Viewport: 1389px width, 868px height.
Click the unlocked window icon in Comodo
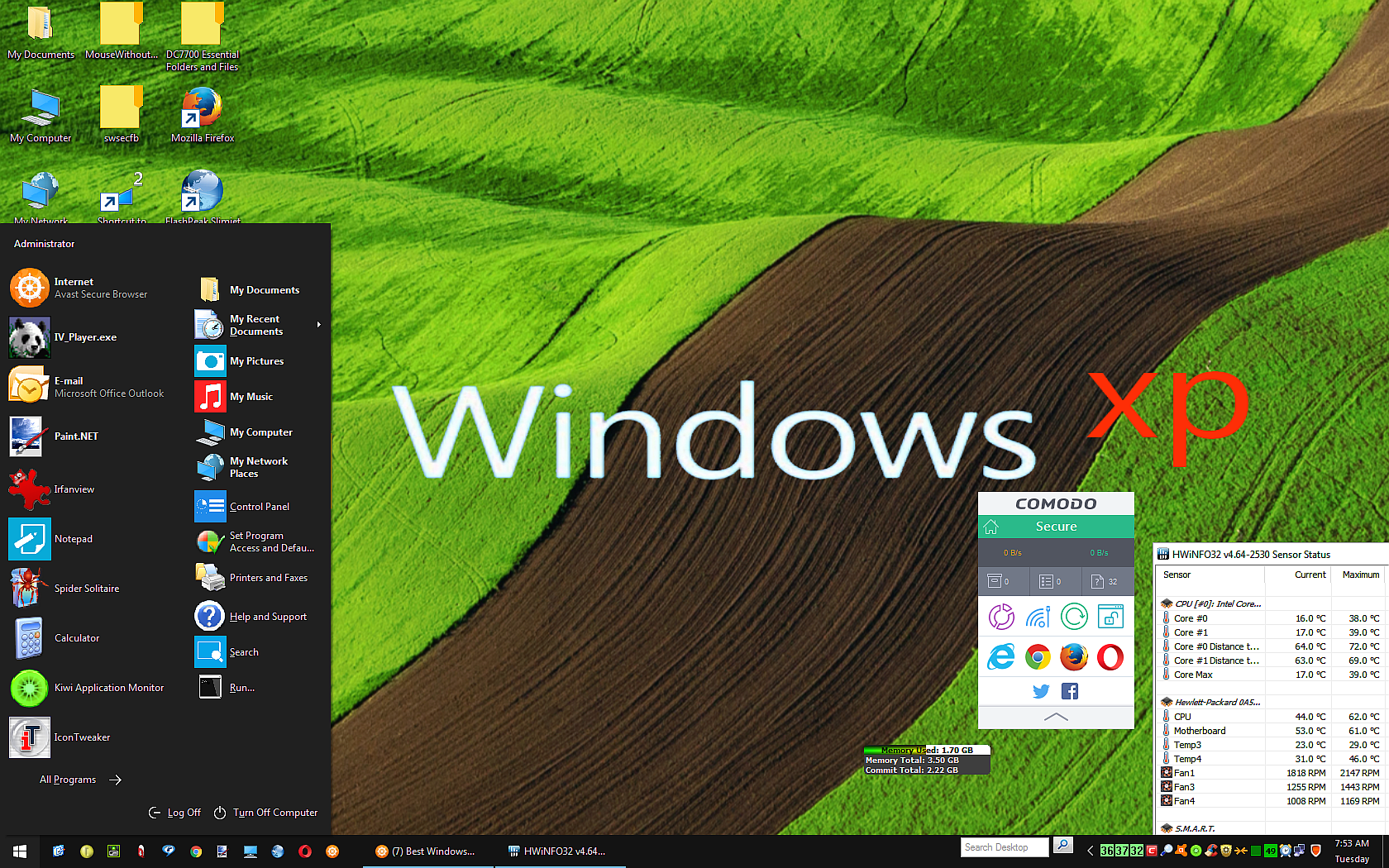pyautogui.click(x=1110, y=617)
